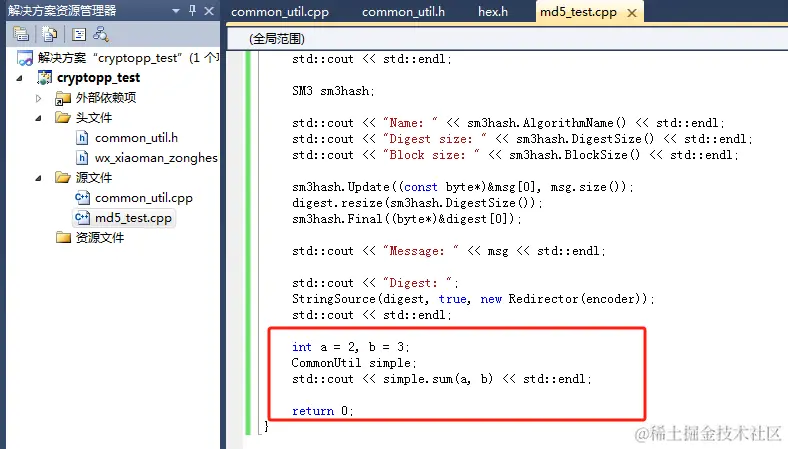Viewport: 788px width, 449px height.
Task: Click the "Block size: " string literal
Action: click(431, 155)
